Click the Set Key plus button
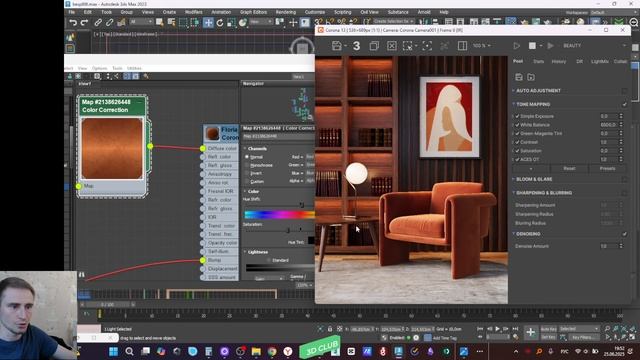 click(531, 333)
